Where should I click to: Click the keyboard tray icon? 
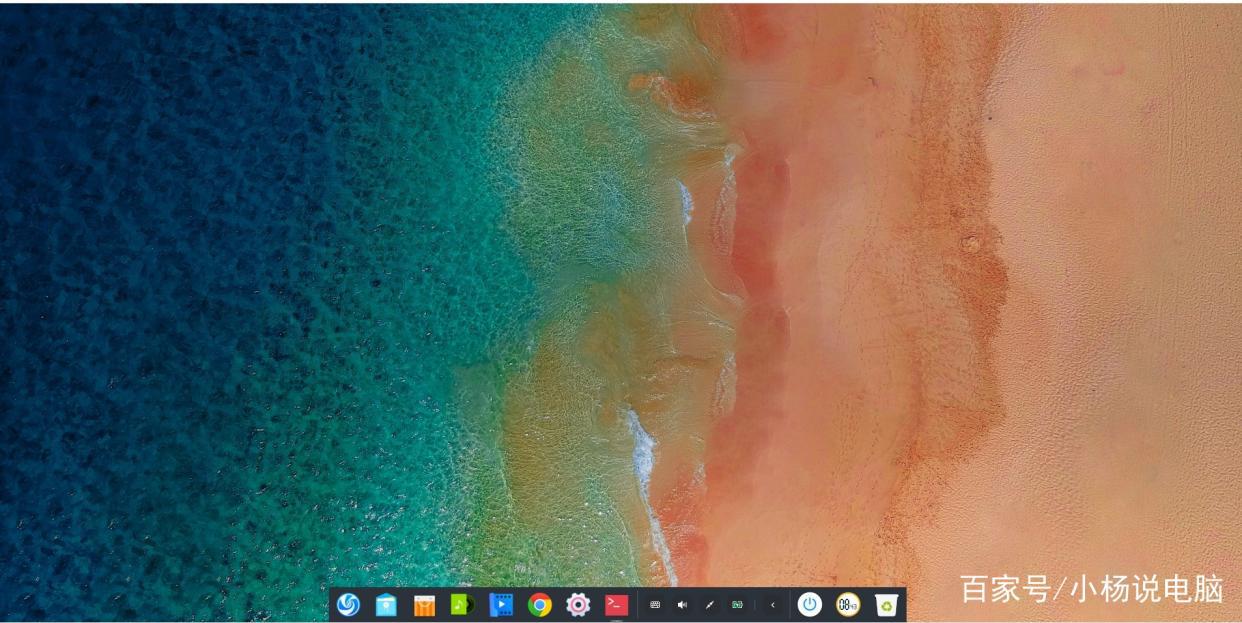click(655, 605)
